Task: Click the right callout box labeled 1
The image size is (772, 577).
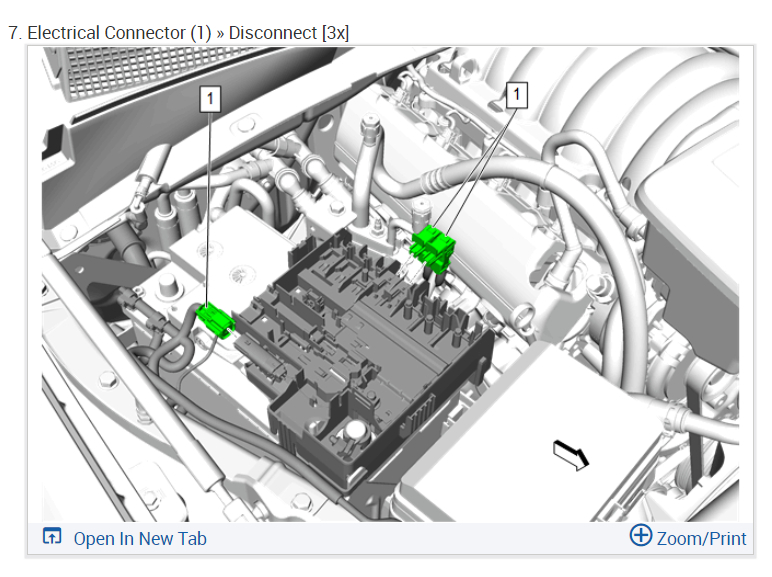Action: (516, 95)
